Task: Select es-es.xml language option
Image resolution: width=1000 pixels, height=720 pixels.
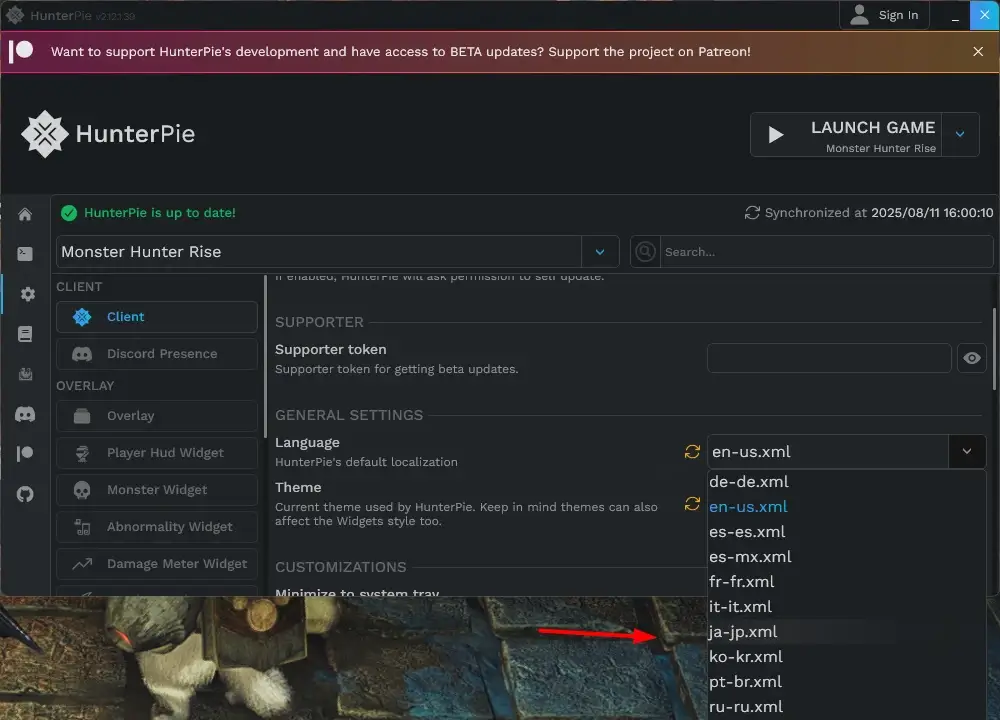Action: click(x=846, y=532)
